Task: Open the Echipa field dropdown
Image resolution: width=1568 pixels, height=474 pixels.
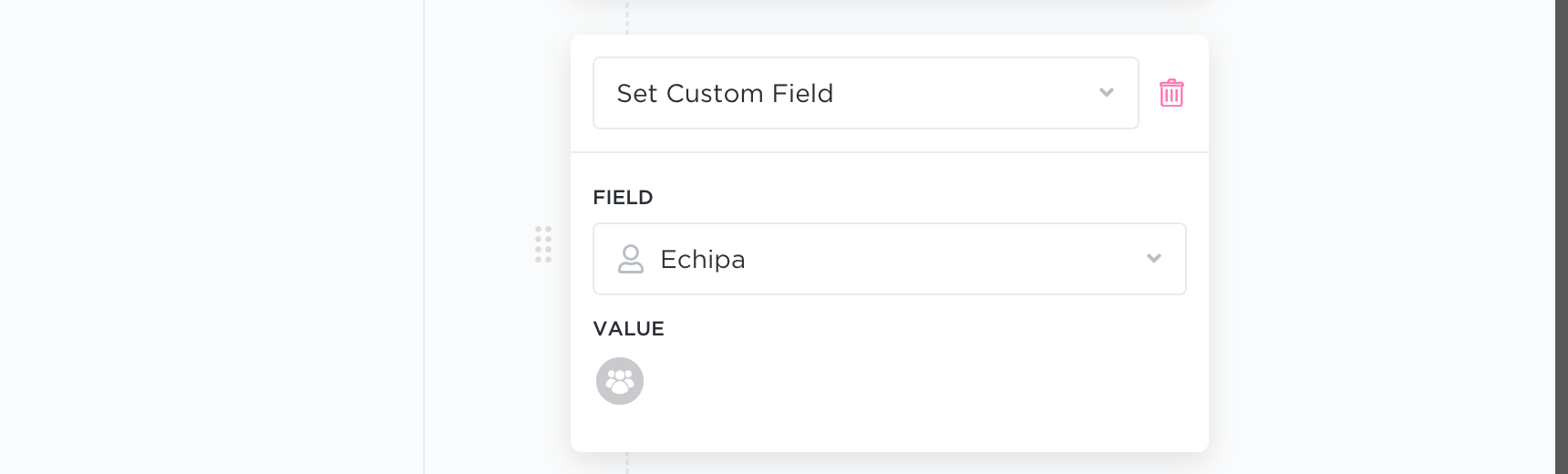Action: (889, 259)
